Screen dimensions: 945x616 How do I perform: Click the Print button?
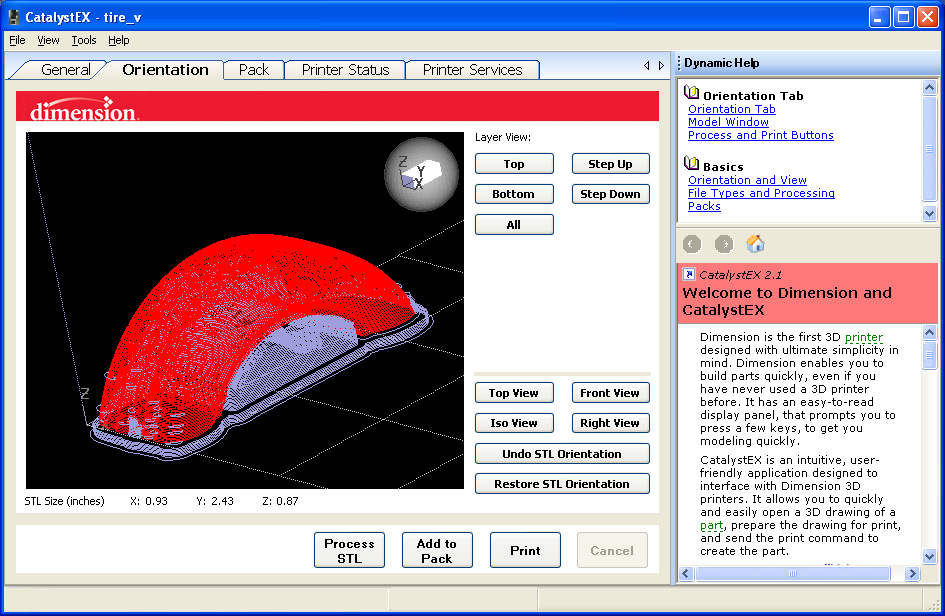pyautogui.click(x=525, y=550)
